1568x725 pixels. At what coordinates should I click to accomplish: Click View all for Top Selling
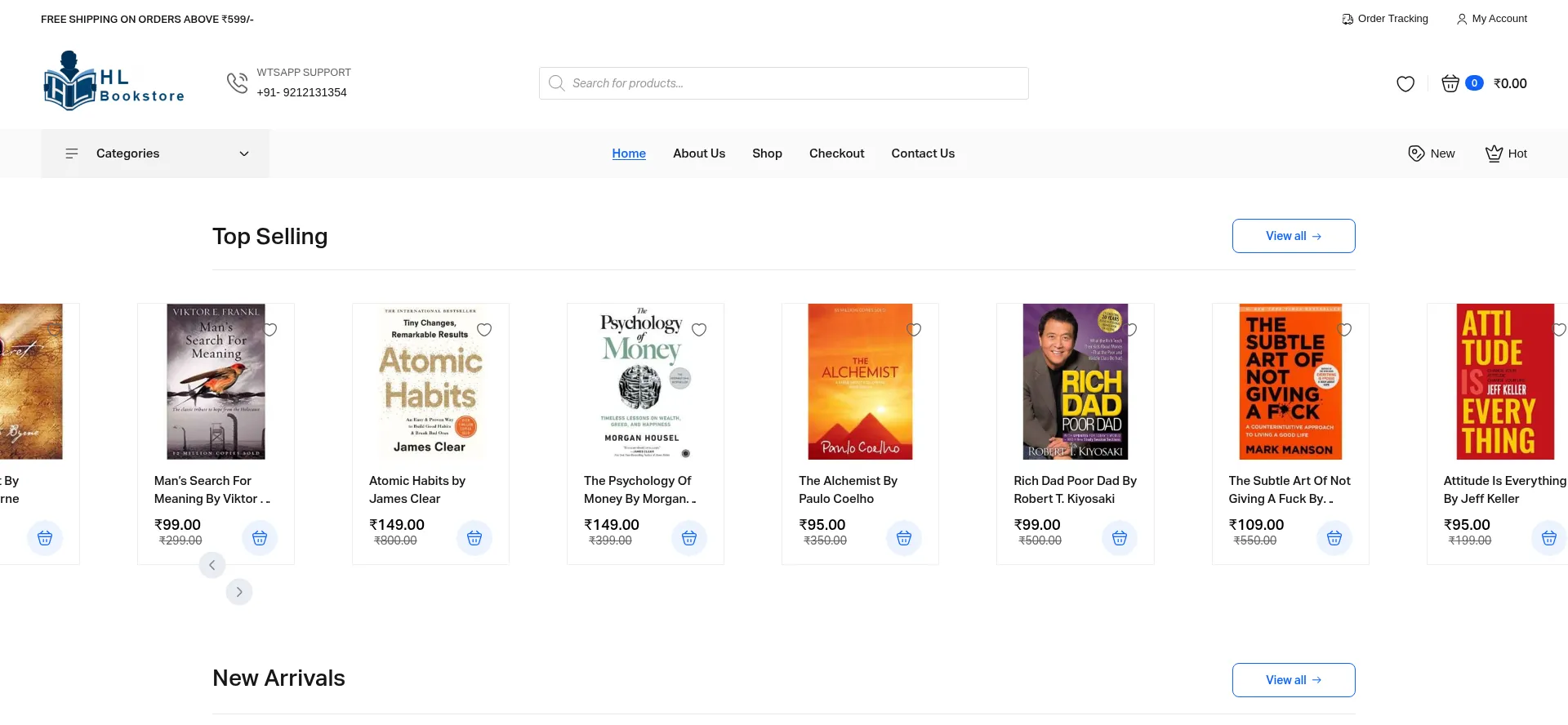(x=1294, y=236)
